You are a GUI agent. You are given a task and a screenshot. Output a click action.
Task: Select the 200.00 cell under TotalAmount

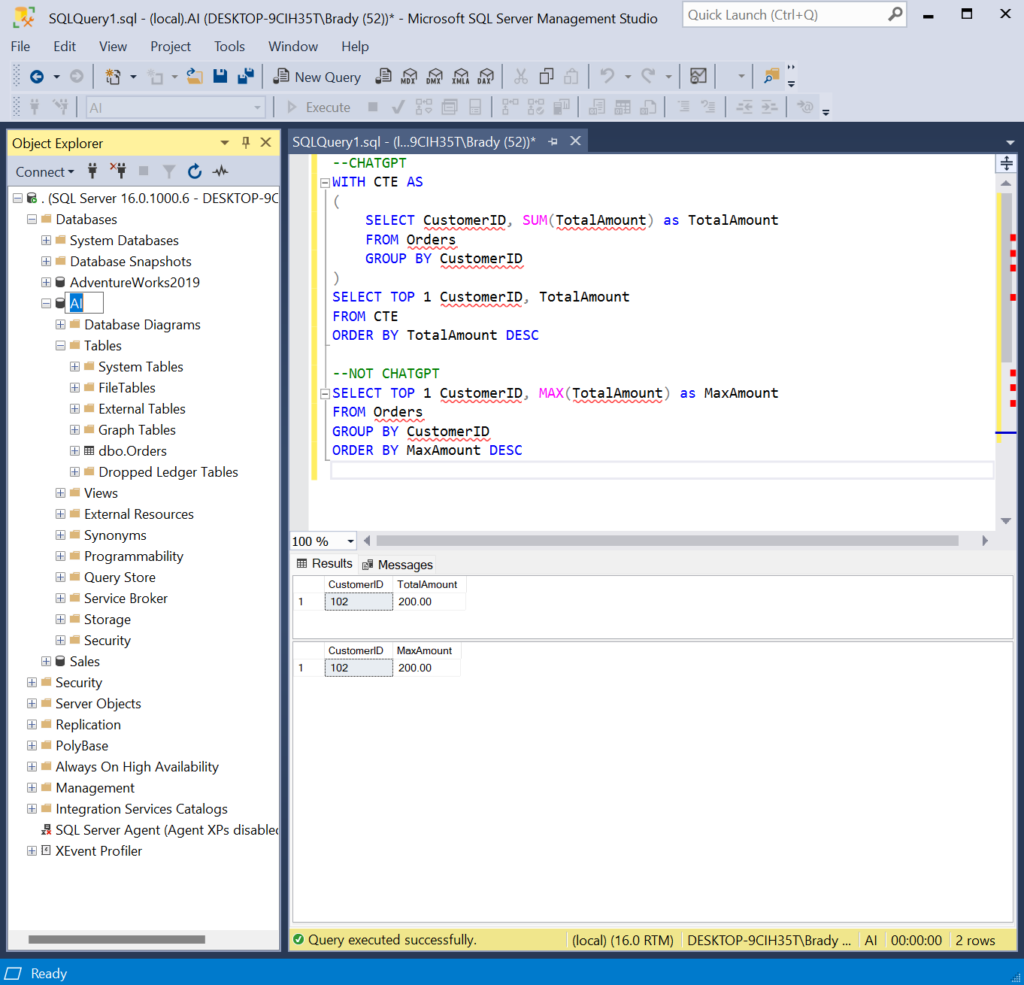pos(428,602)
